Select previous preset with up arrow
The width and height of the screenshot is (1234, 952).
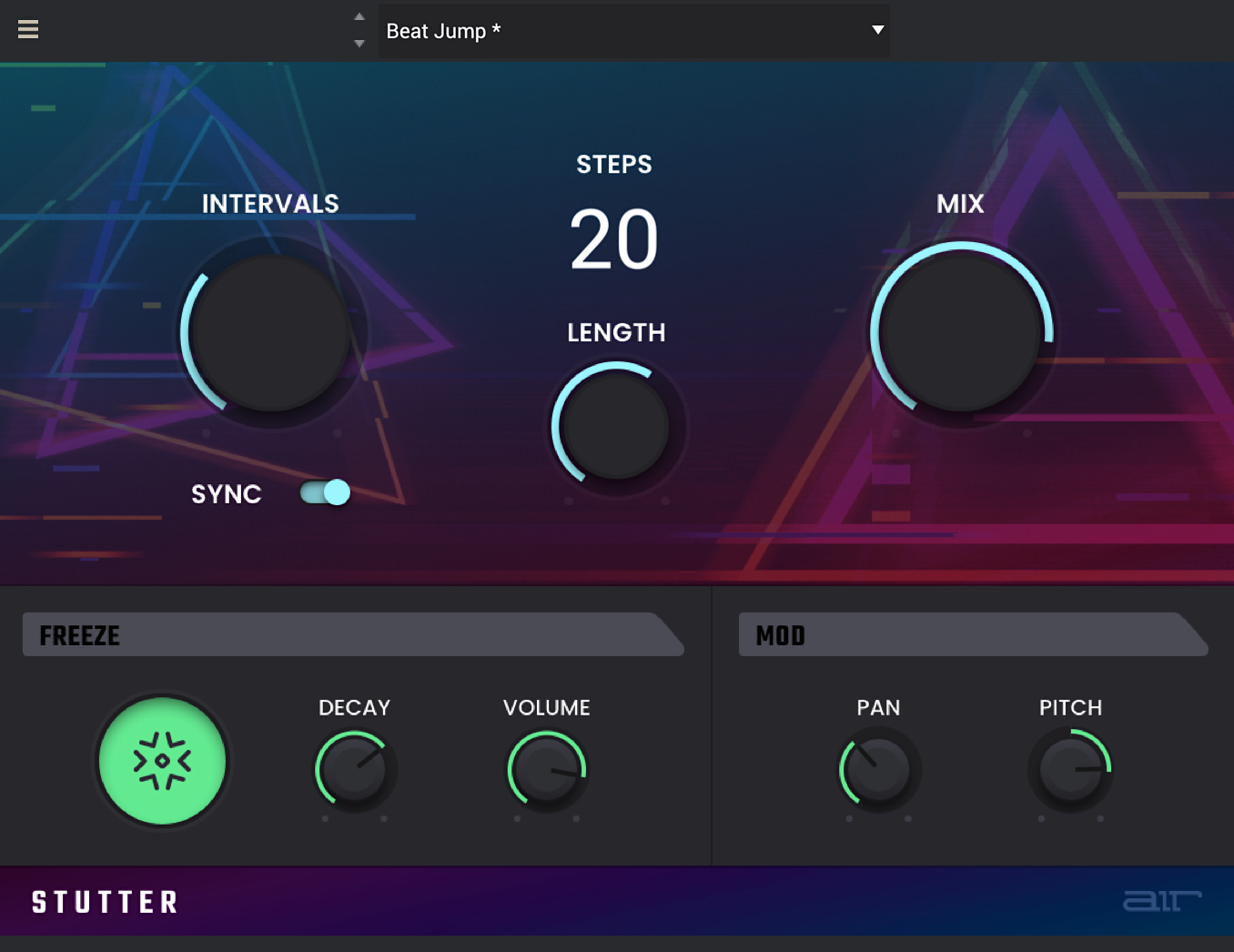point(359,17)
